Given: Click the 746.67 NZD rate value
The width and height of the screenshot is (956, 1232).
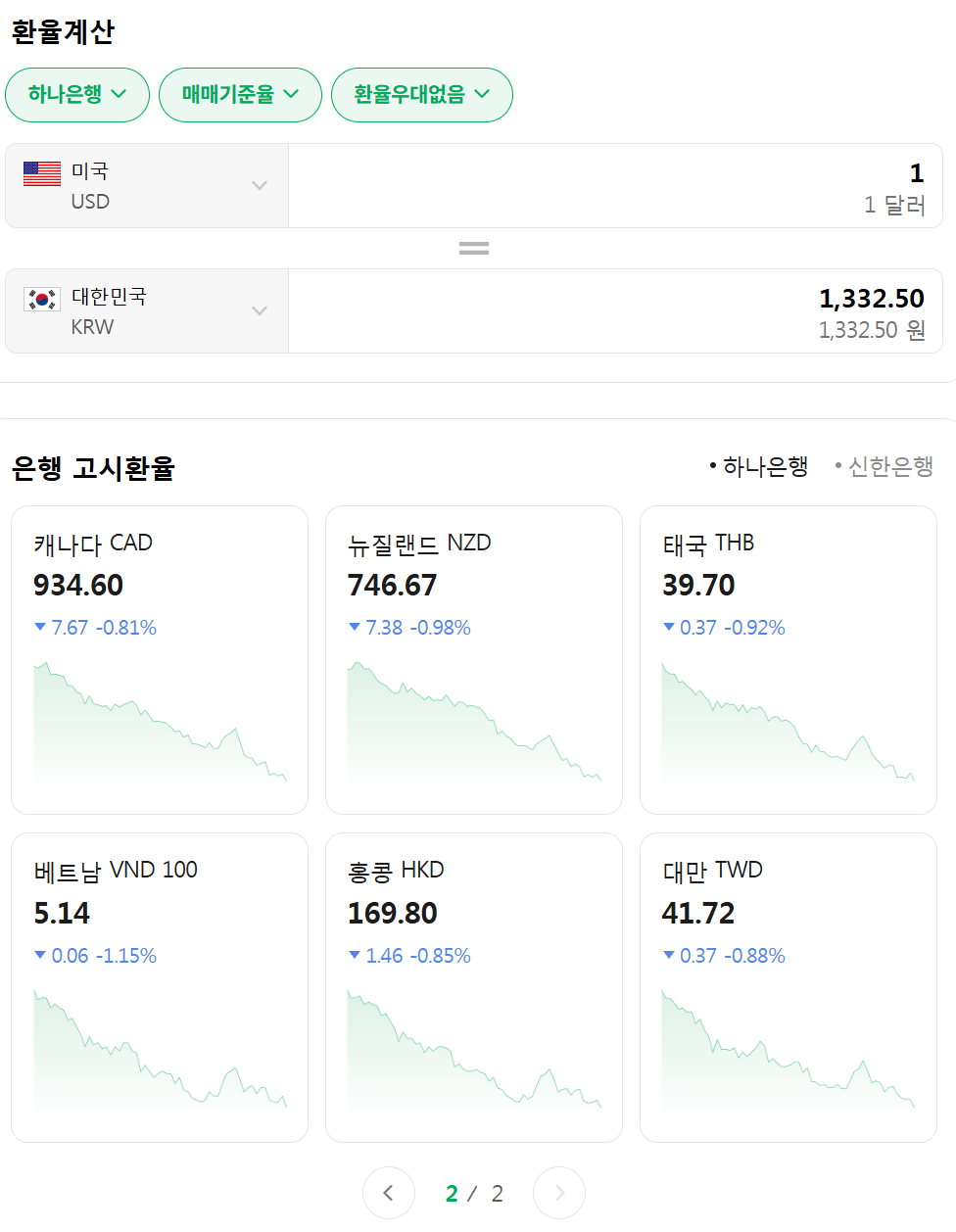Looking at the screenshot, I should pos(393,586).
